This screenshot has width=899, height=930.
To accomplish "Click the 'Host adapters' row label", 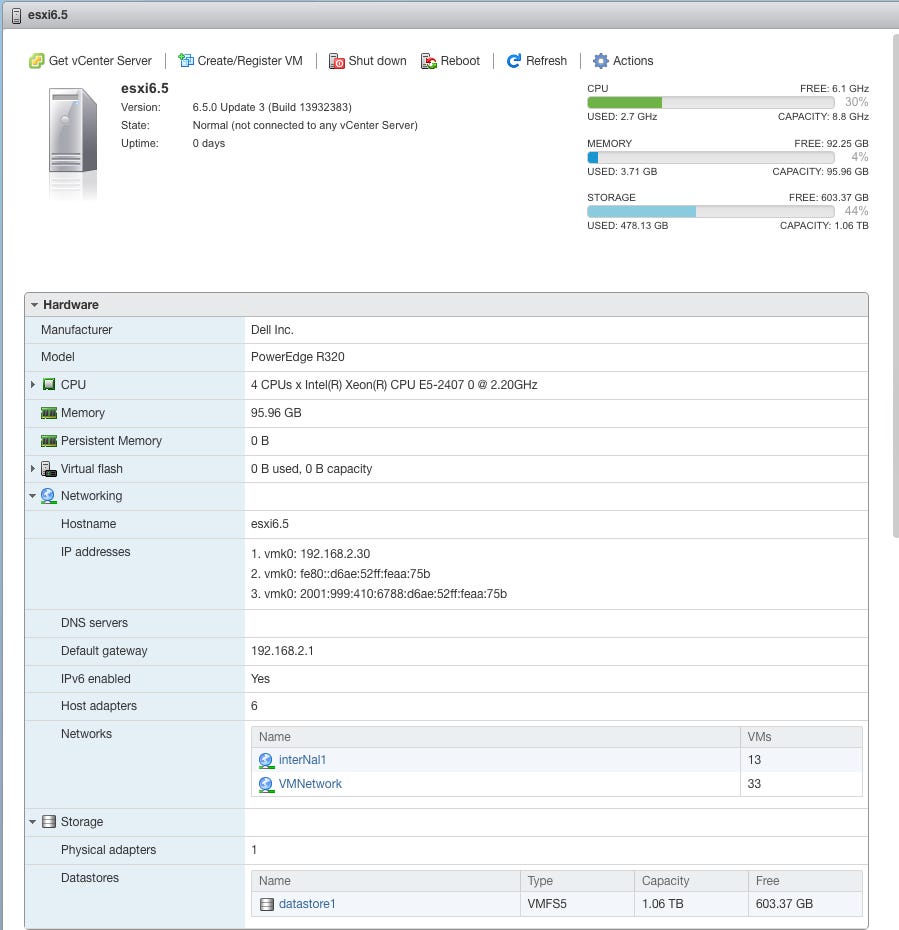I will (x=99, y=706).
